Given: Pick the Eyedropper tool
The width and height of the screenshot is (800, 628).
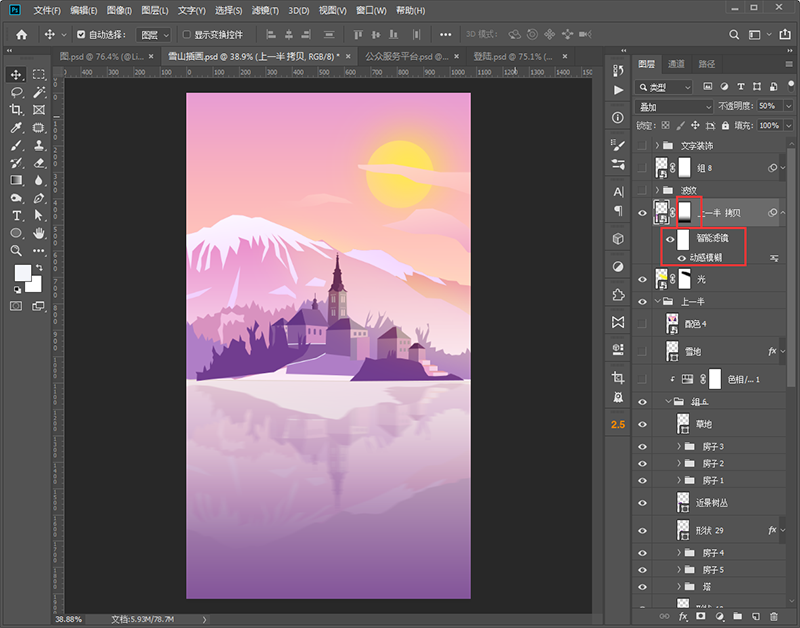Looking at the screenshot, I should 17,128.
